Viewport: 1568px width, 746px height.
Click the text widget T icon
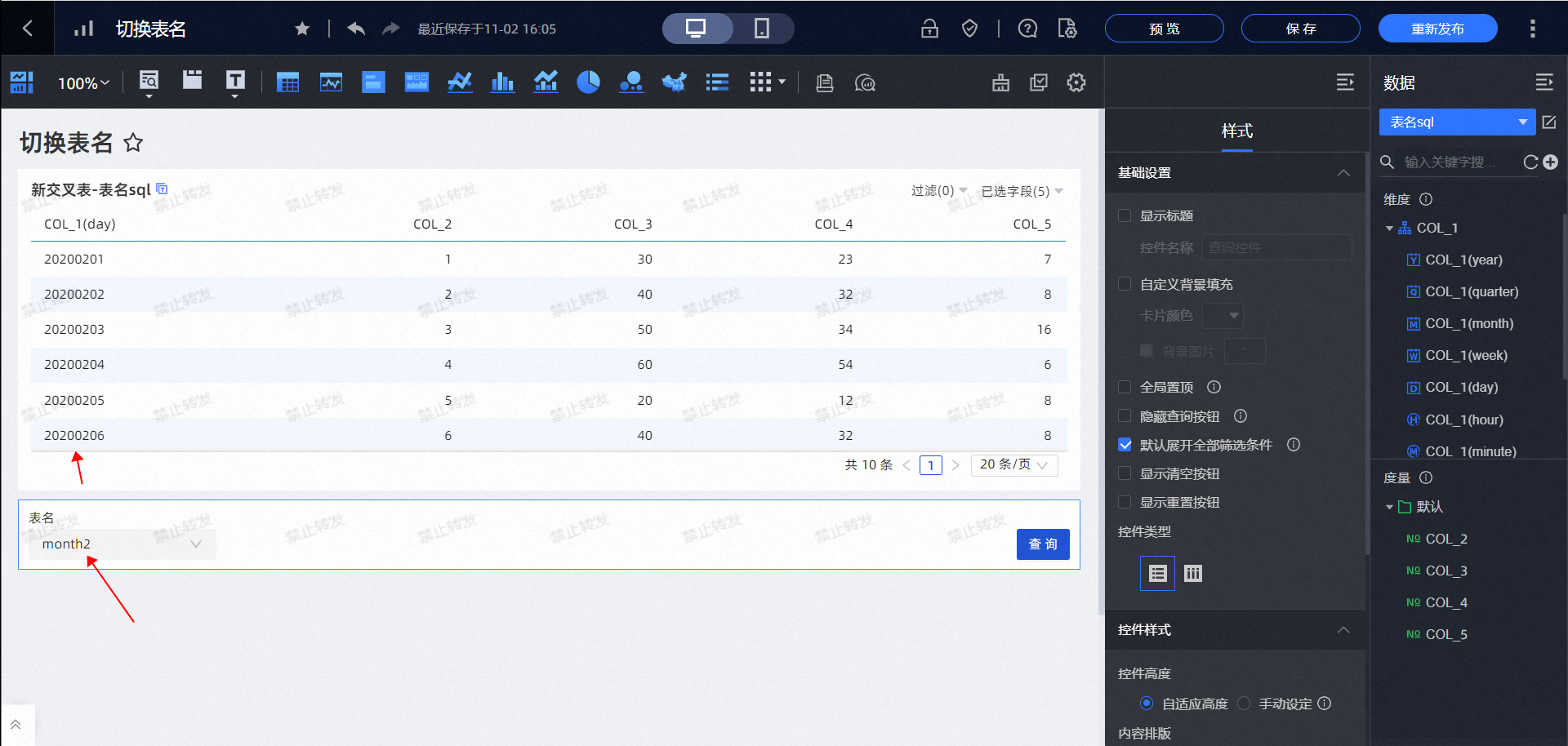pos(235,80)
